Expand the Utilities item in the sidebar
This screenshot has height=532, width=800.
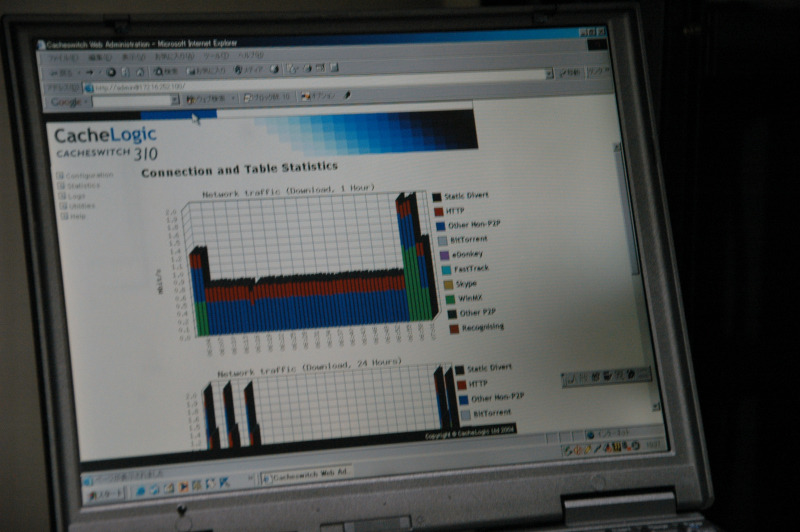[78, 206]
